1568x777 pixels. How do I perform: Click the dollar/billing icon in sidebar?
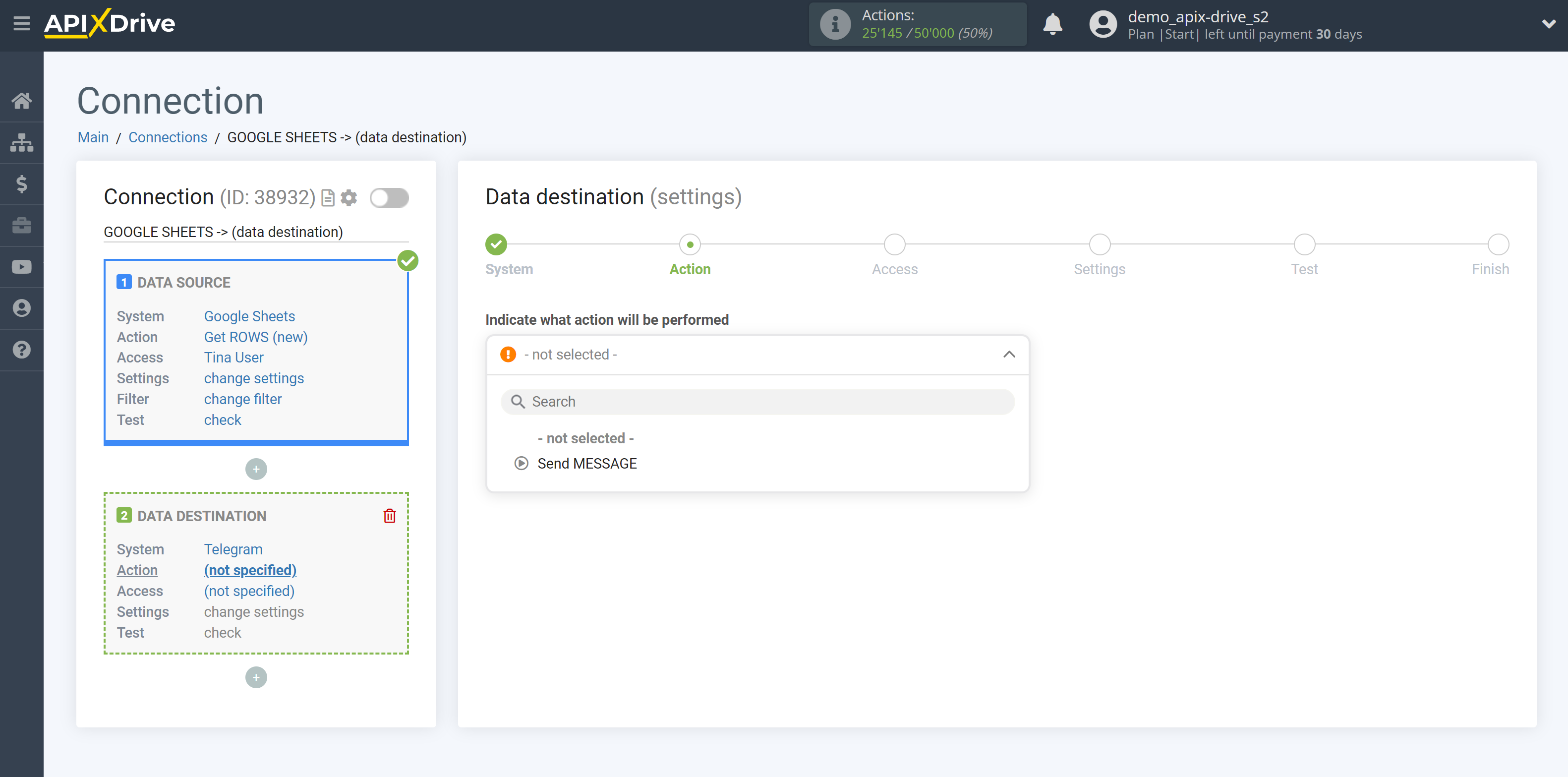point(22,184)
